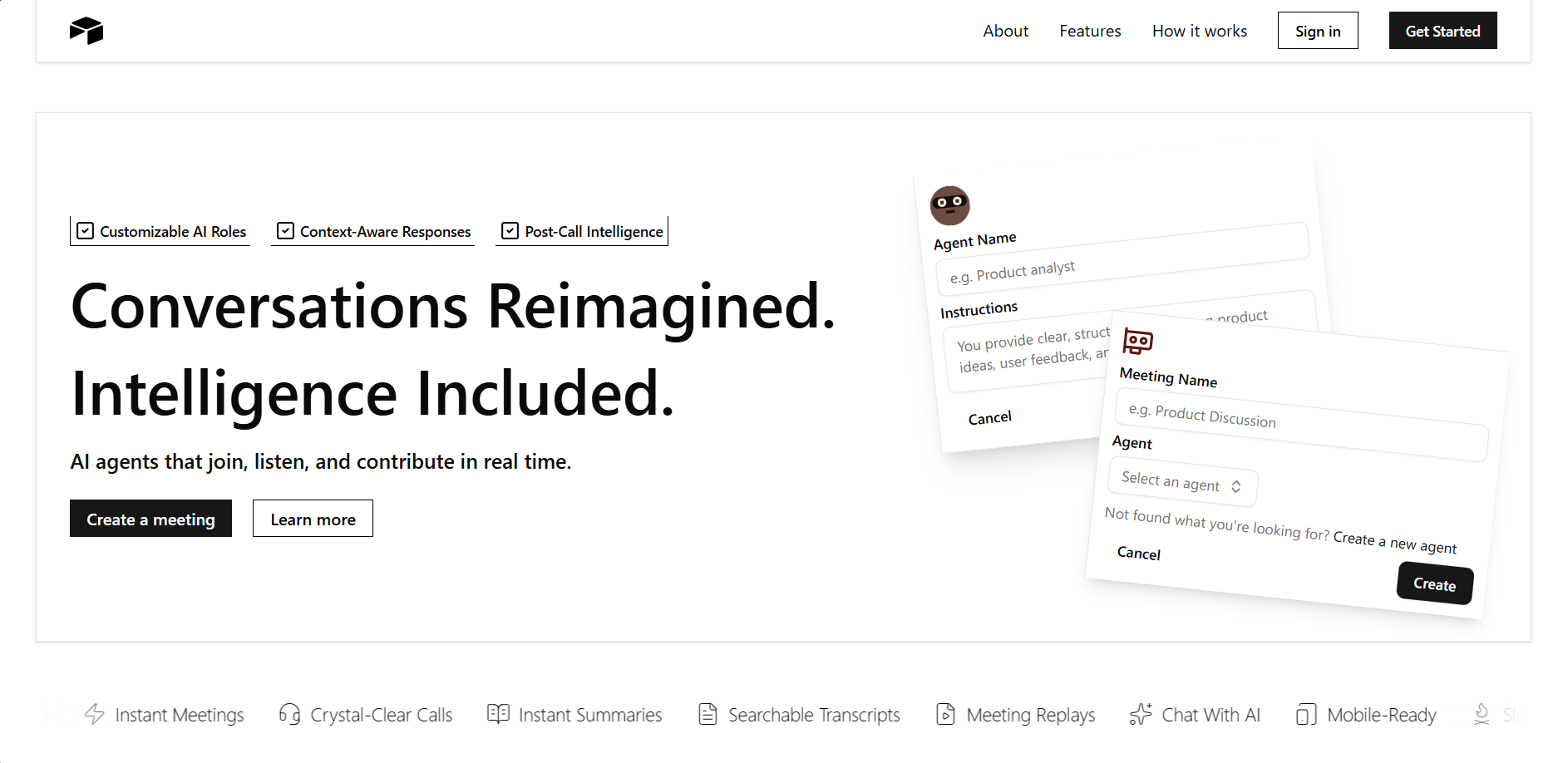Click the cube logo in the header
This screenshot has height=763, width=1568.
pyautogui.click(x=86, y=31)
